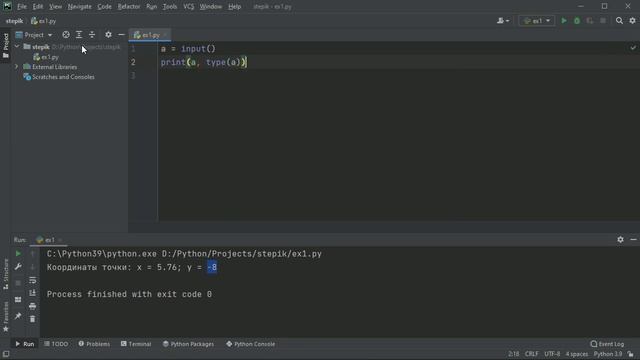The height and width of the screenshot is (360, 640).
Task: Open the Help menu
Action: click(x=234, y=7)
